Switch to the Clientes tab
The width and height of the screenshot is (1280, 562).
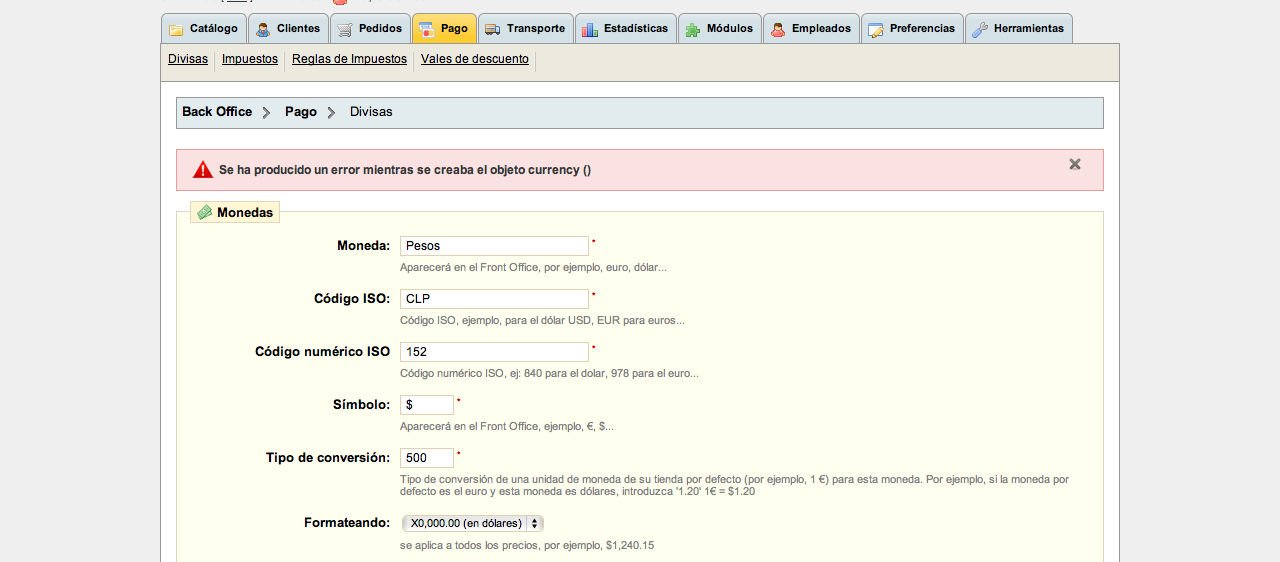click(x=288, y=28)
